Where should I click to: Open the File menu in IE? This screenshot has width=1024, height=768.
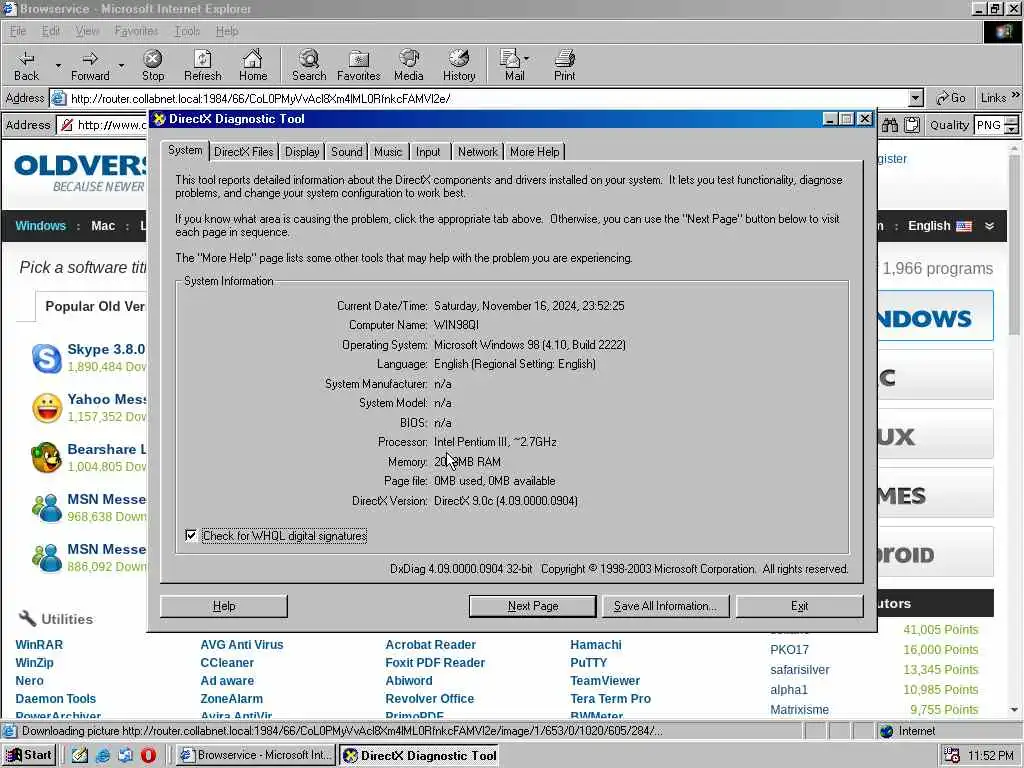pyautogui.click(x=18, y=31)
